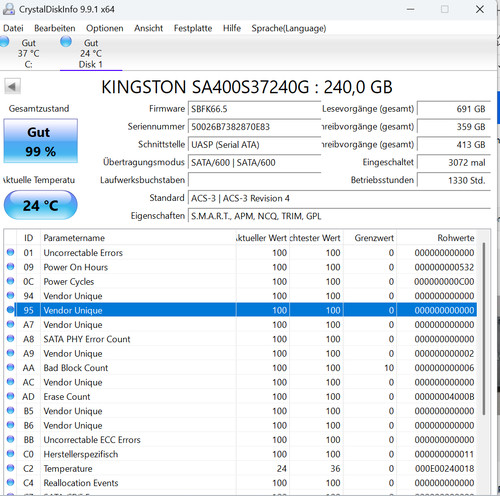Click the blue status orb for Disk 1
Image resolution: width=500 pixels, height=496 pixels.
[66, 42]
